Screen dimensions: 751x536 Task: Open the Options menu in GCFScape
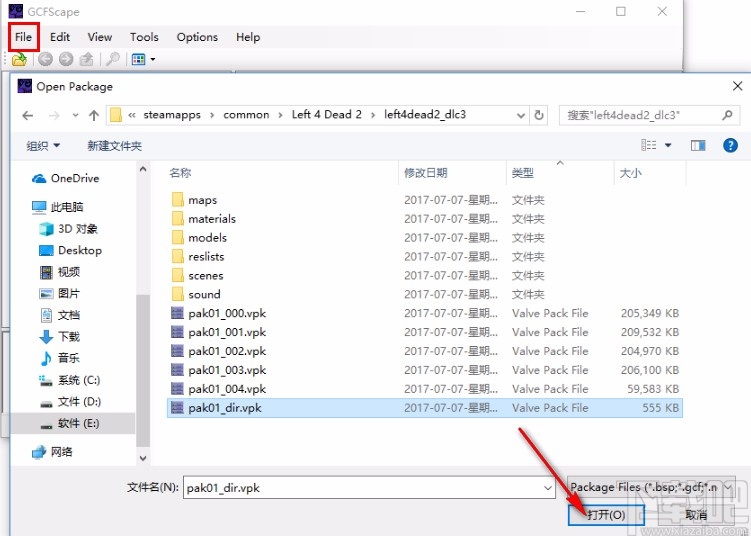(197, 37)
